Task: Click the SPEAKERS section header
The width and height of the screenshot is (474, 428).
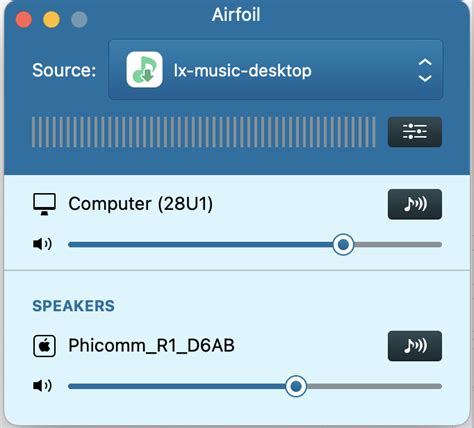Action: pos(73,306)
